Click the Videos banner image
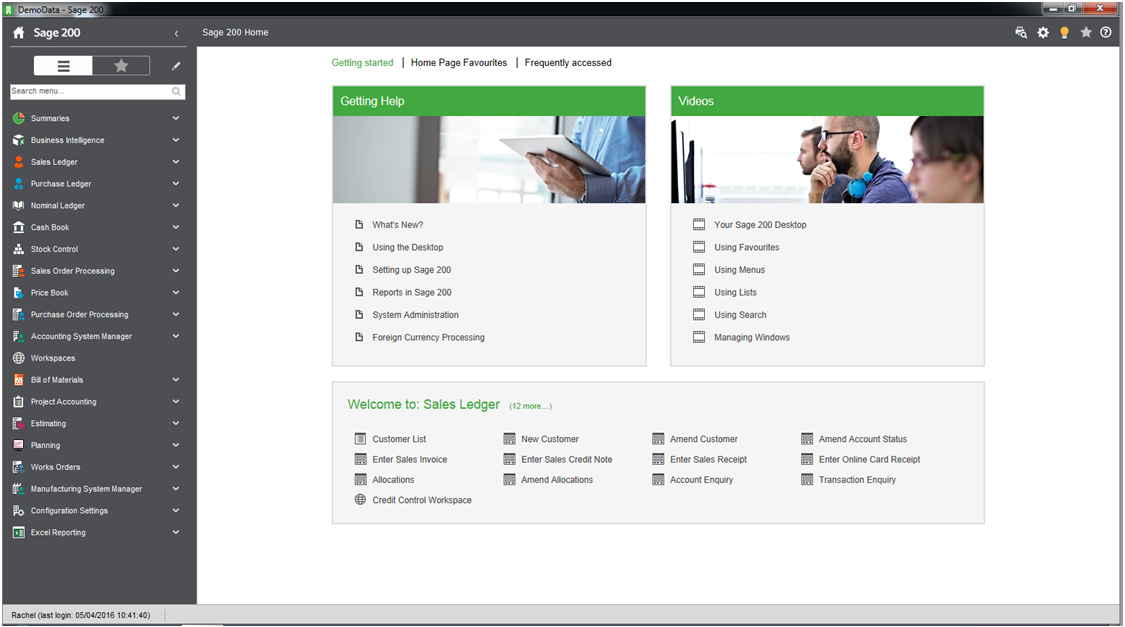 coord(827,159)
